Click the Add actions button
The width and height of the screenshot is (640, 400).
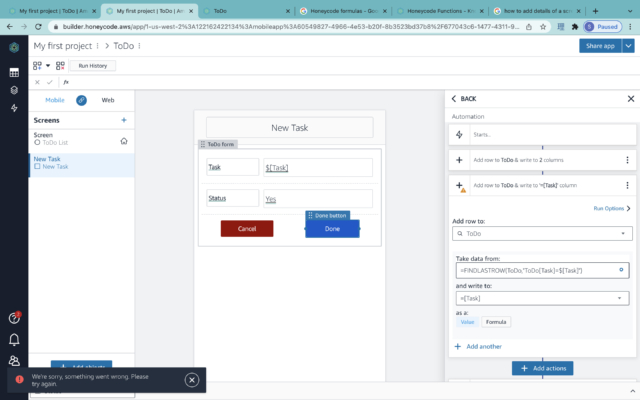pos(542,368)
